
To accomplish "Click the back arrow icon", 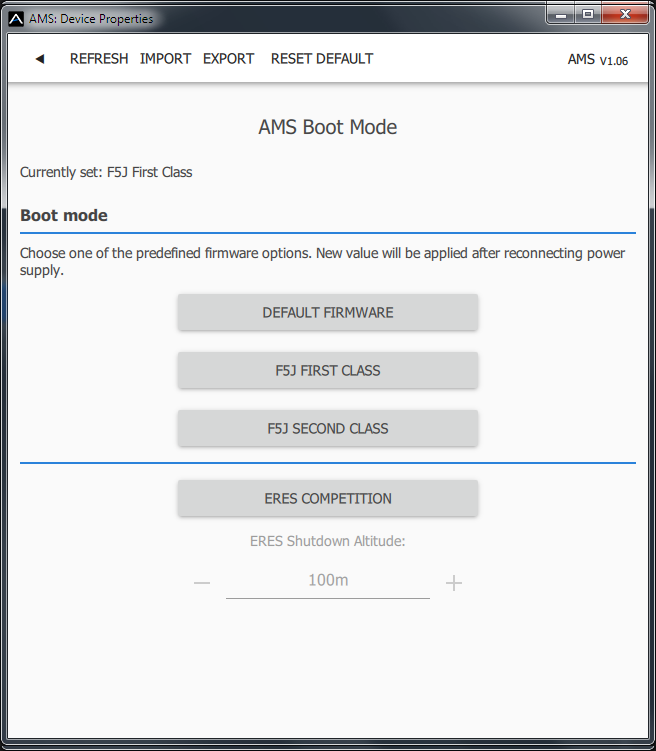I will click(40, 59).
